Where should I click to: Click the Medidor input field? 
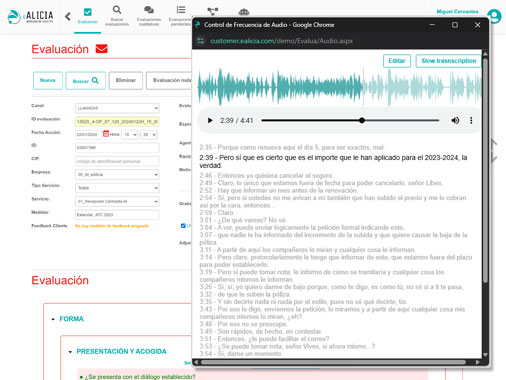[x=117, y=215]
